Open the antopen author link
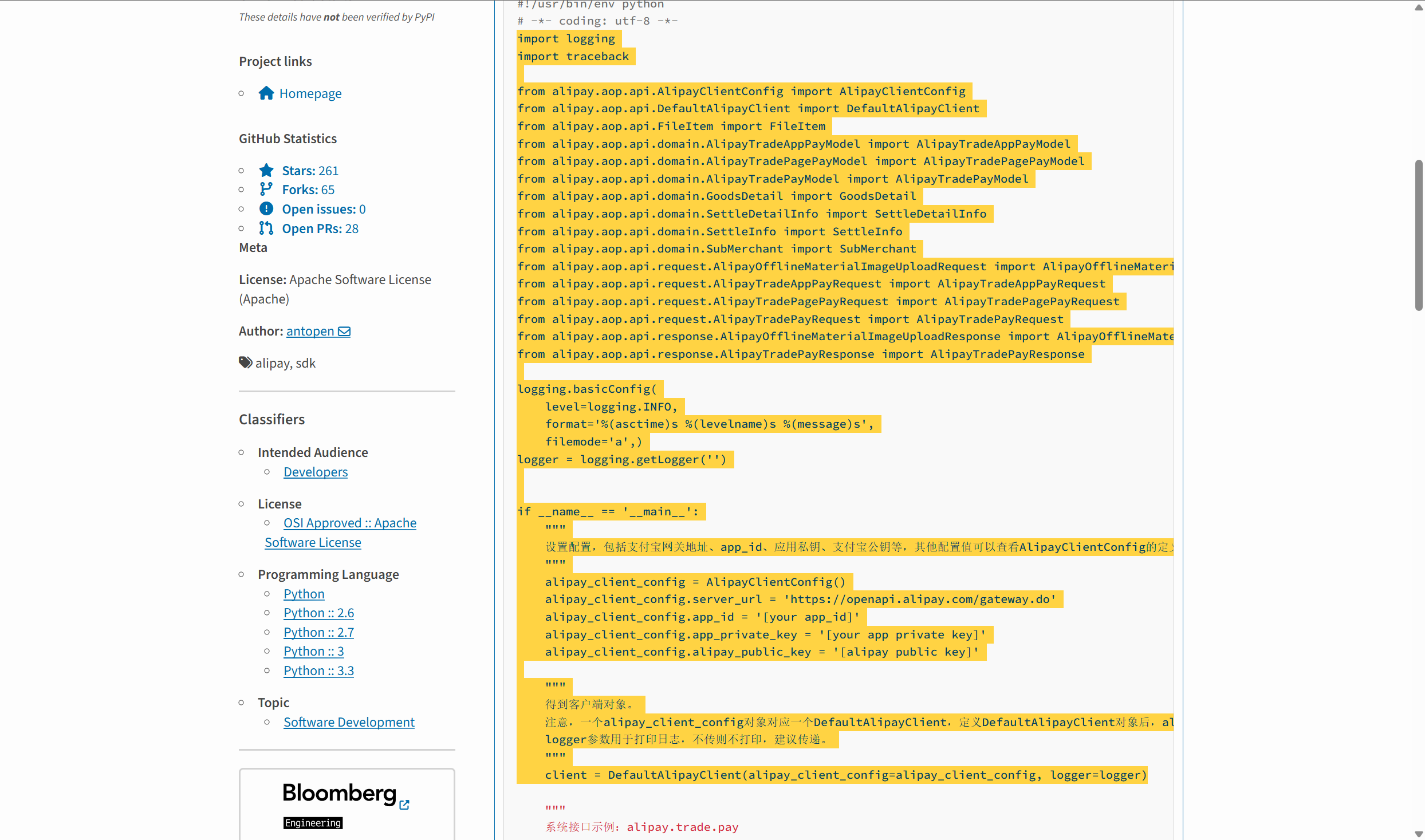 (x=310, y=331)
